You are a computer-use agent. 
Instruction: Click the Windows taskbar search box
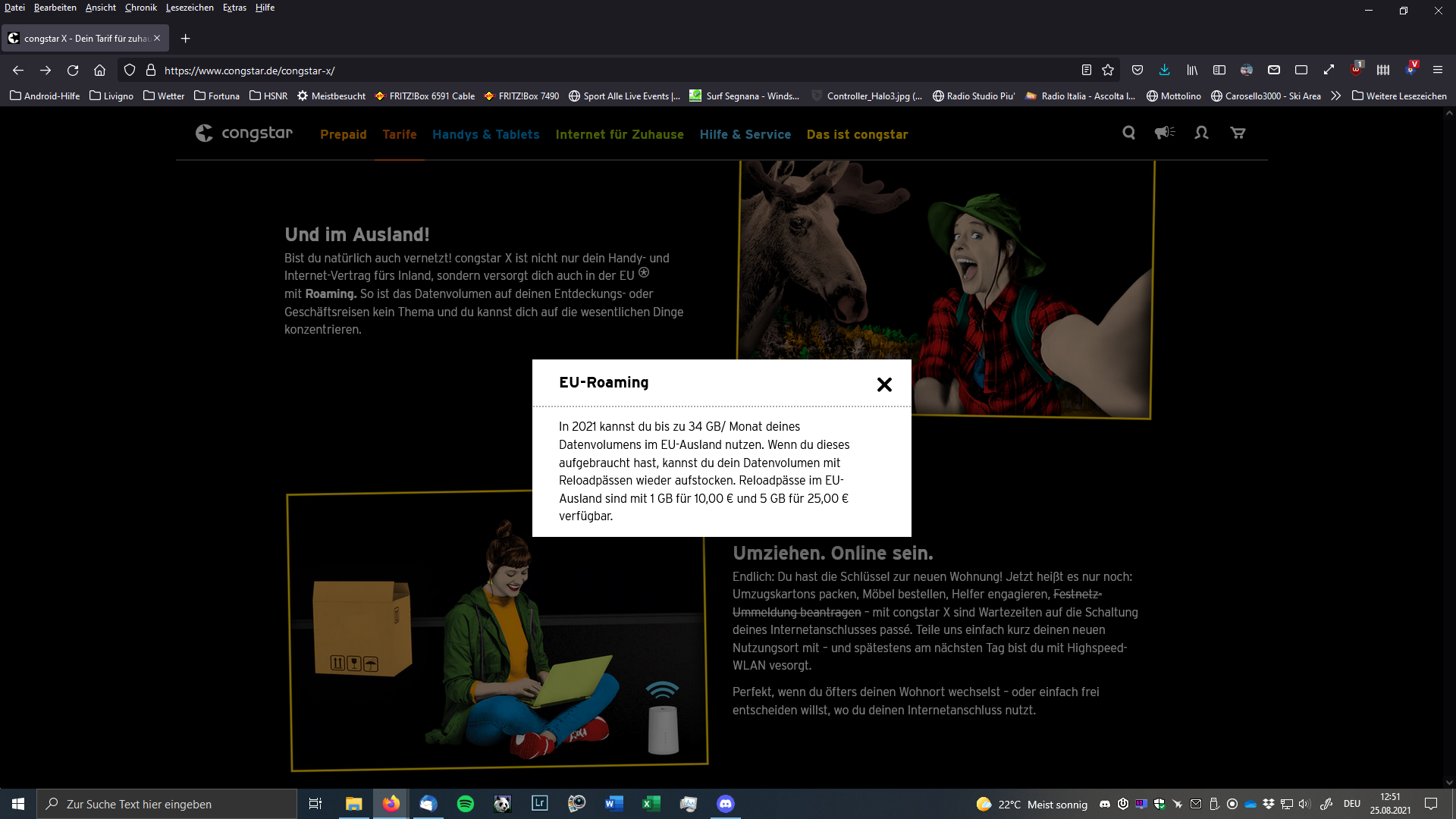coord(167,804)
